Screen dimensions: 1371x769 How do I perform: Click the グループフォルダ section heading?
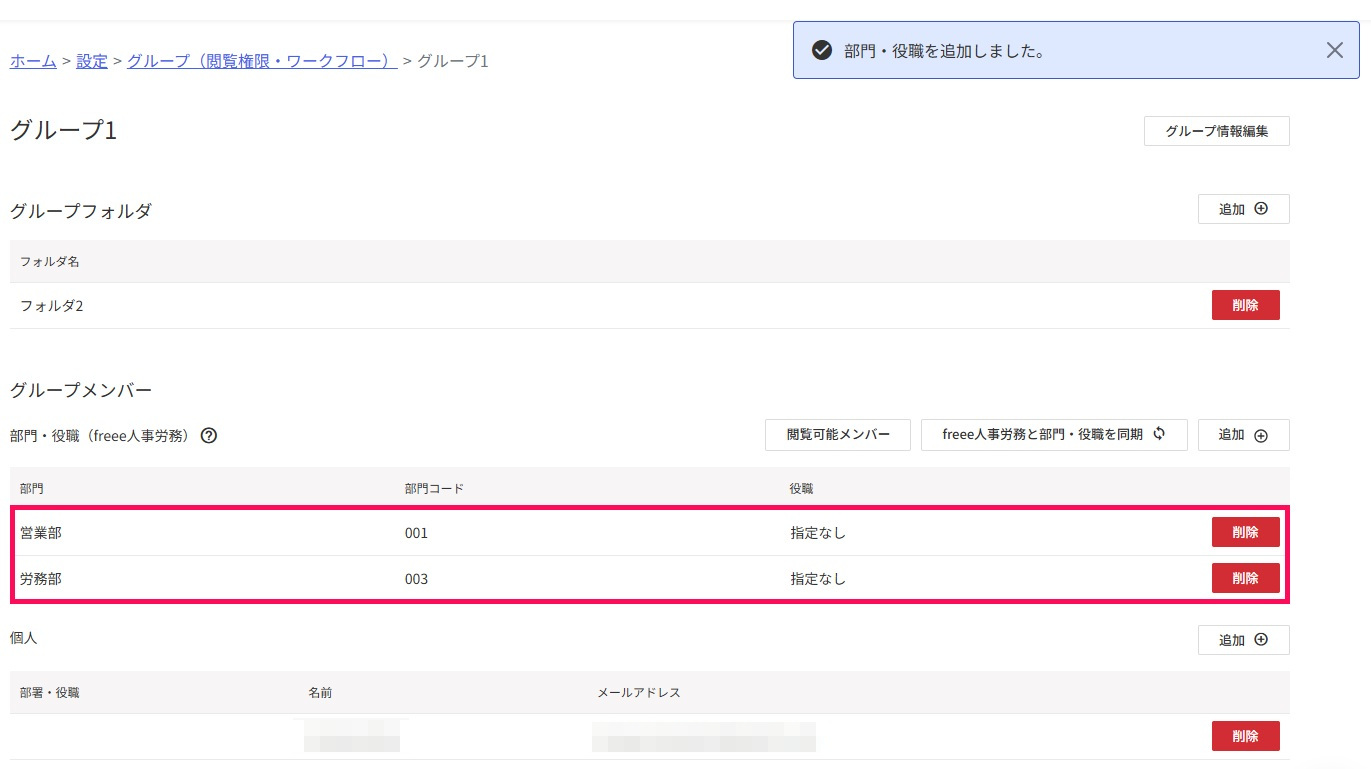(x=81, y=211)
